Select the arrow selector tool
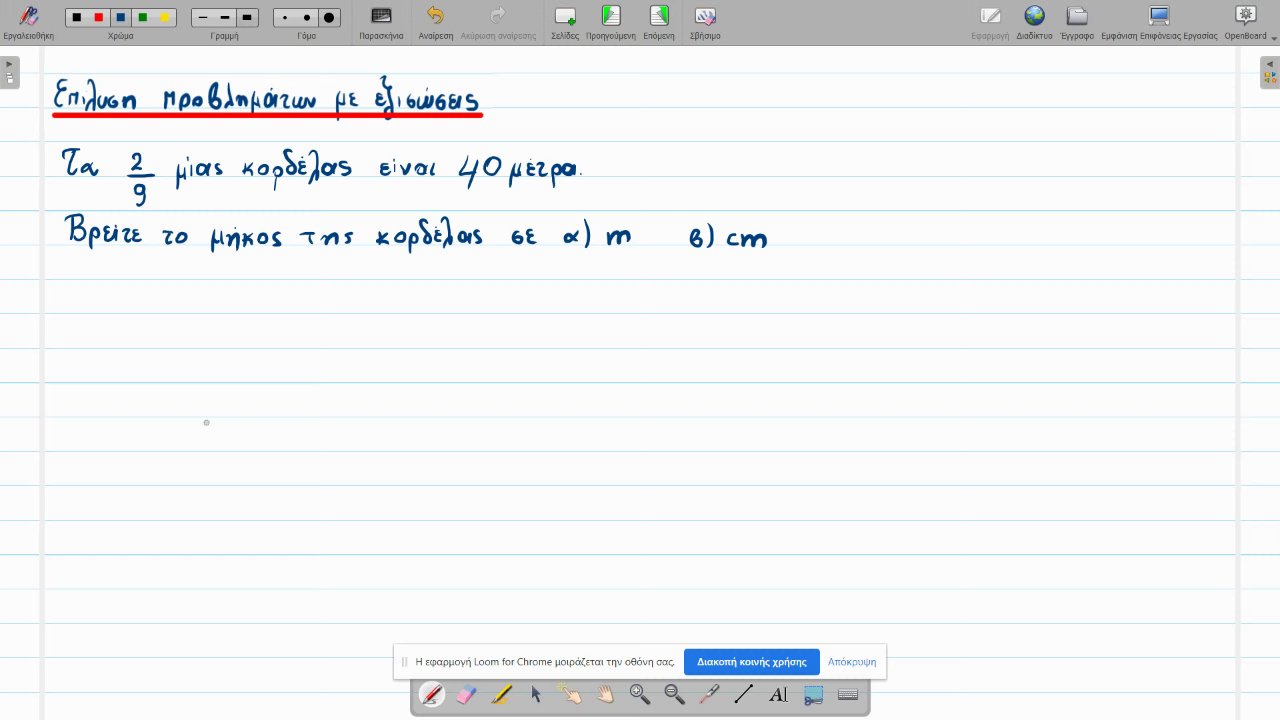The height and width of the screenshot is (720, 1280). point(536,694)
